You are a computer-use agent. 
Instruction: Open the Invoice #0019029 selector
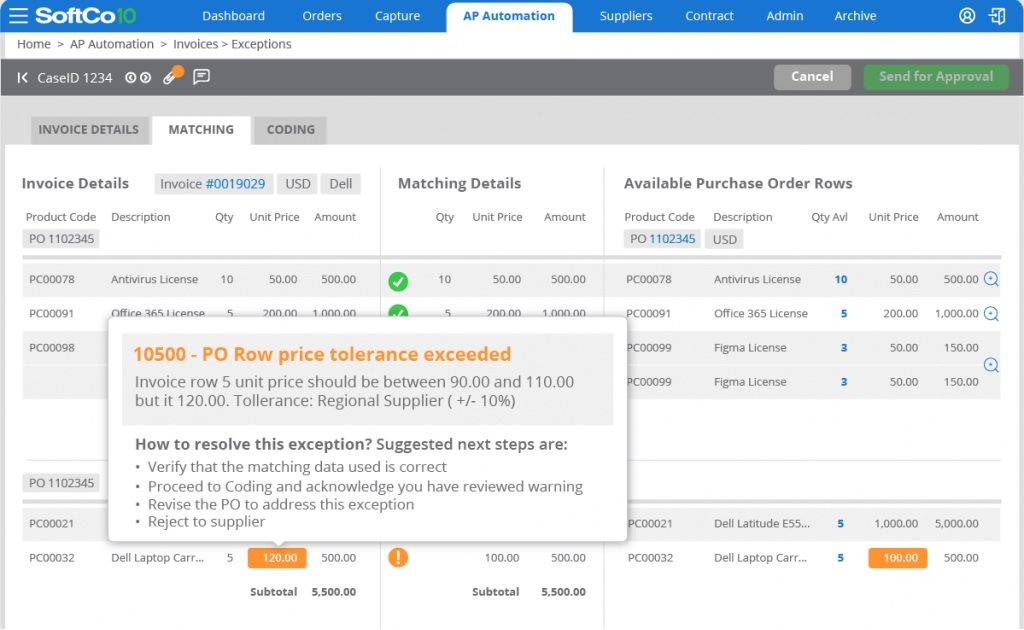213,183
